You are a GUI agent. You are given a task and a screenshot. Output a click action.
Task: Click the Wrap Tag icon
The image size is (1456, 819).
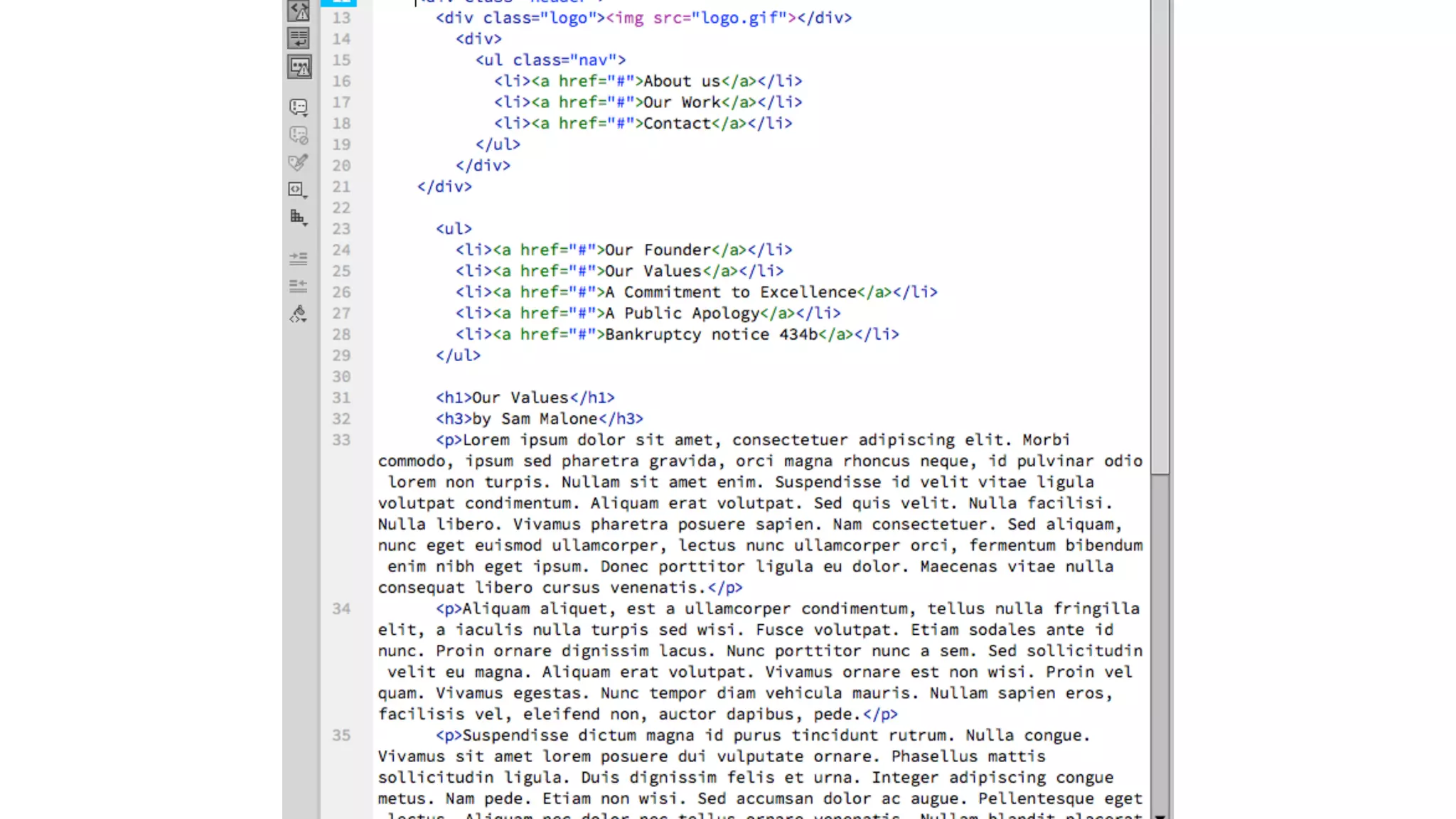[x=299, y=163]
